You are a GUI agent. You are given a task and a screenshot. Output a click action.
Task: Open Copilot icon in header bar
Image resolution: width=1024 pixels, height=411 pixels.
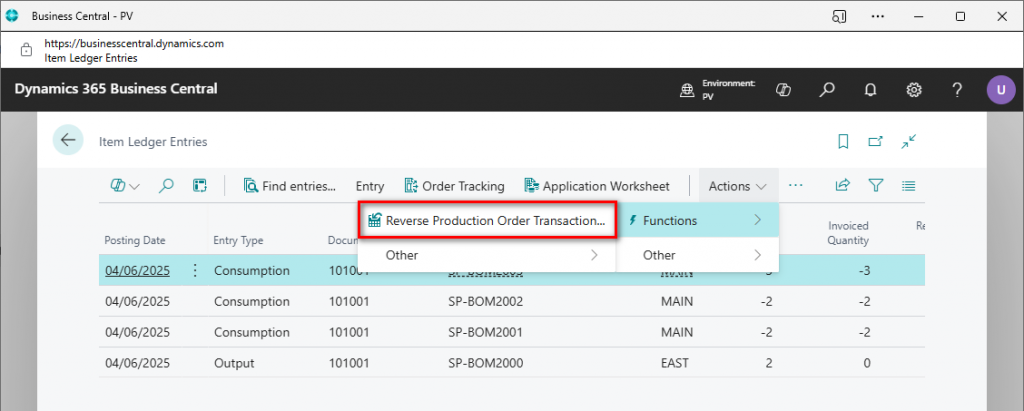784,90
